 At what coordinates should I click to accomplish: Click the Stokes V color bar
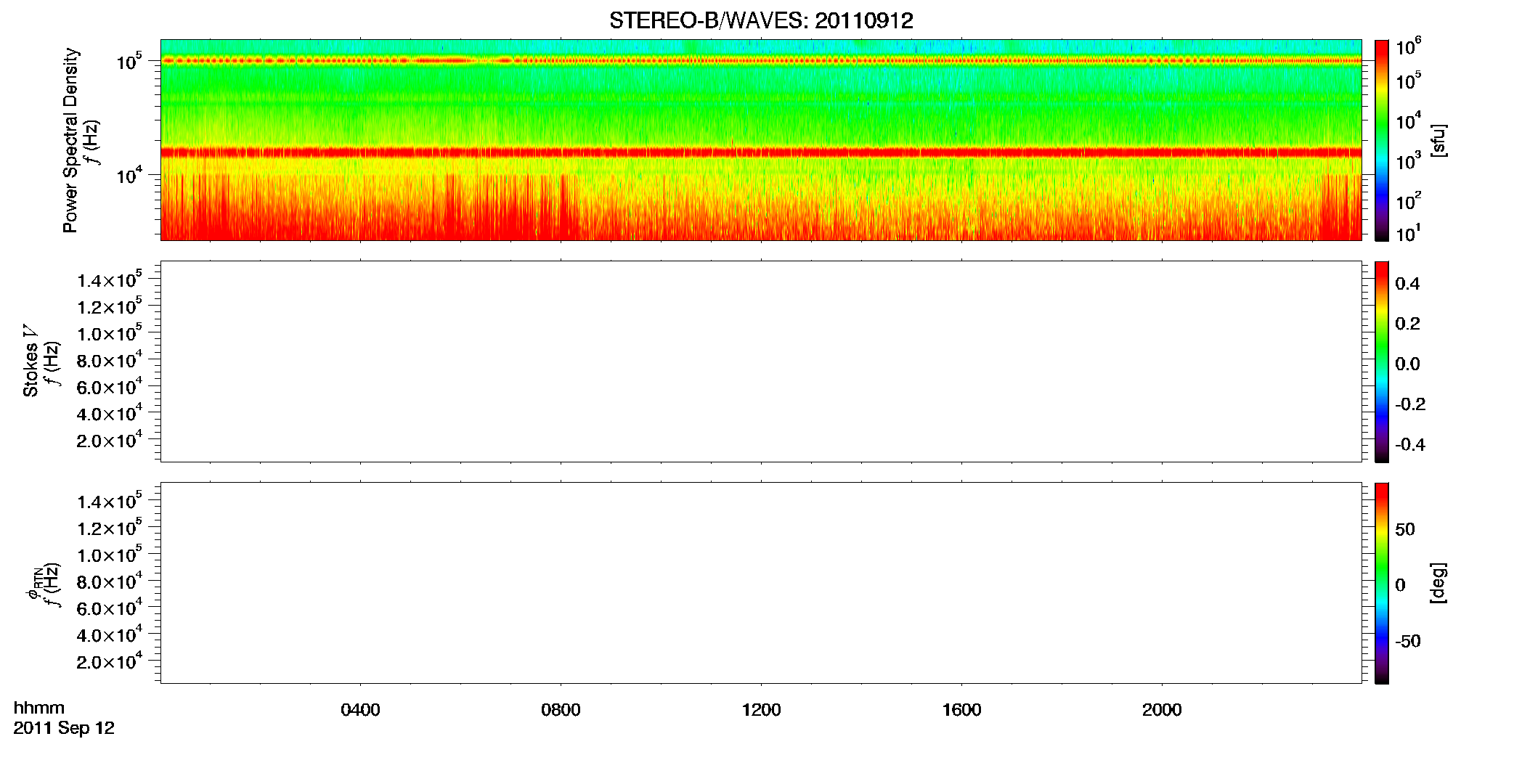click(1381, 362)
